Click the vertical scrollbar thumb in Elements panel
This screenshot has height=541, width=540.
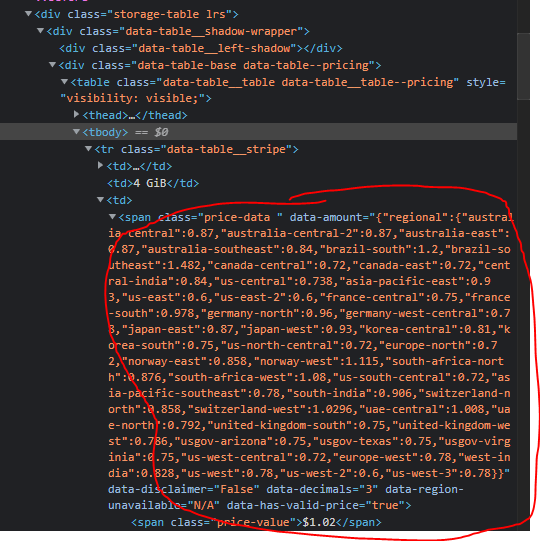[x=523, y=67]
